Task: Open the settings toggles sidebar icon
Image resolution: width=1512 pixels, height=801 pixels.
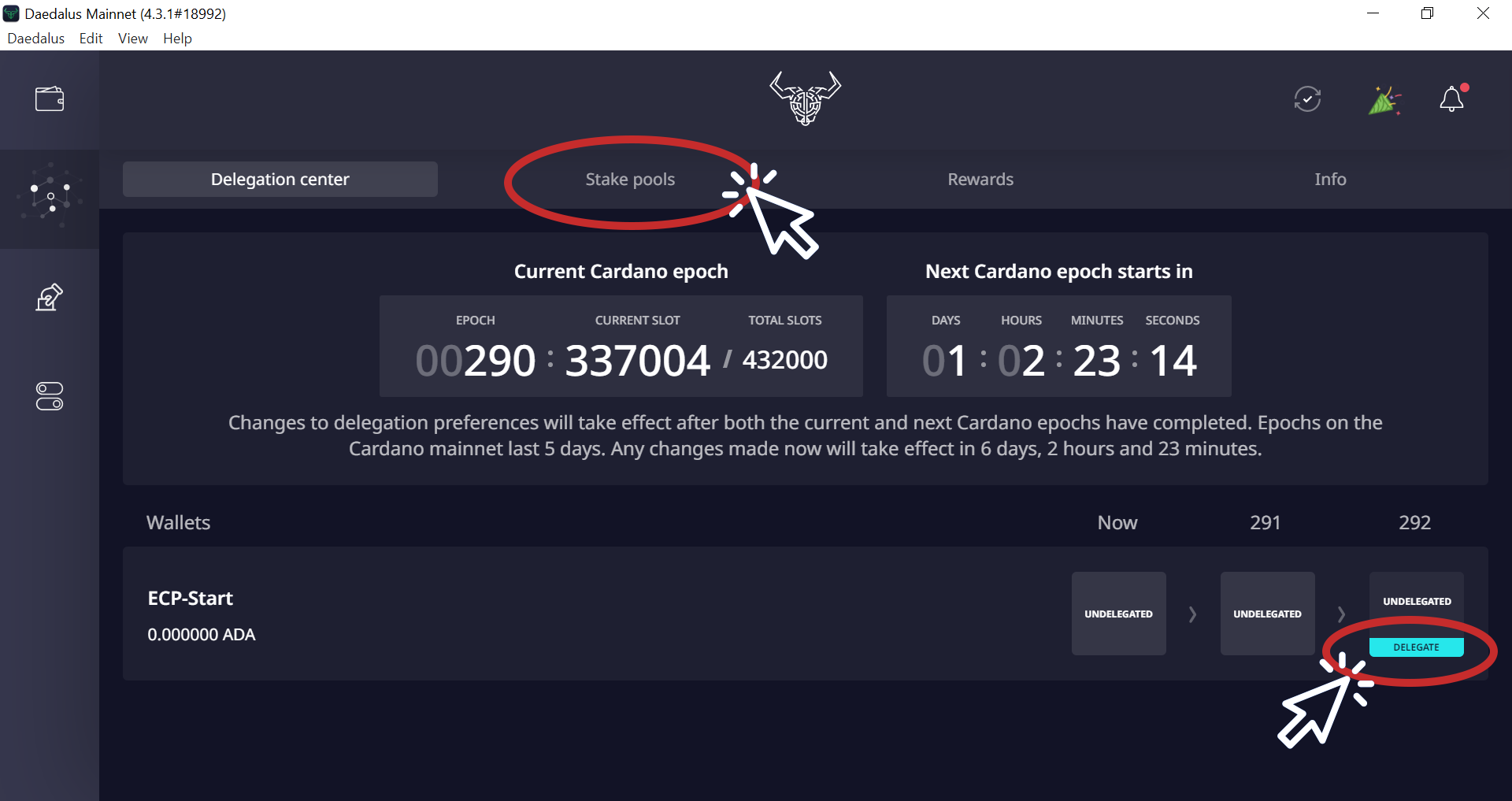Action: [50, 396]
